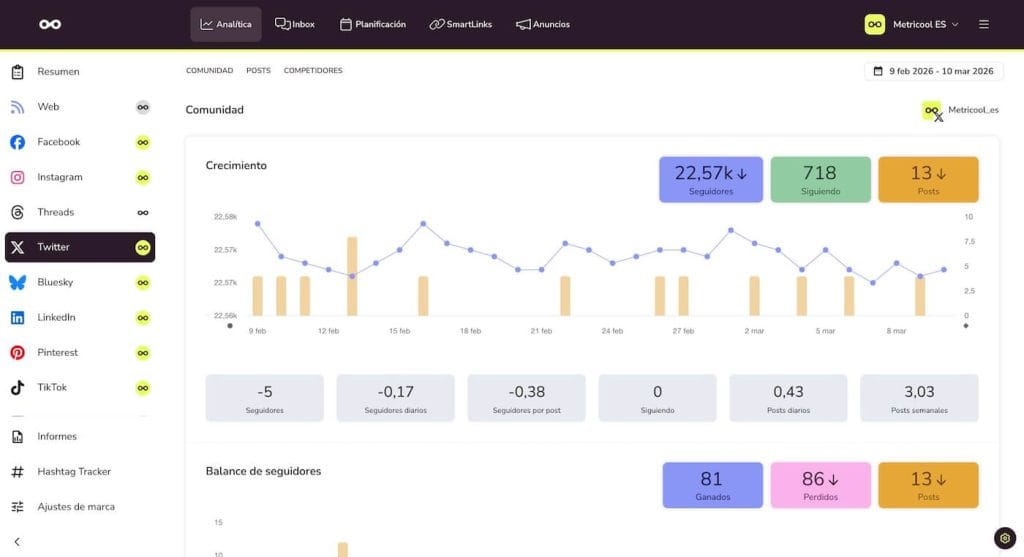
Task: Switch to the Posts tab
Action: pyautogui.click(x=258, y=71)
